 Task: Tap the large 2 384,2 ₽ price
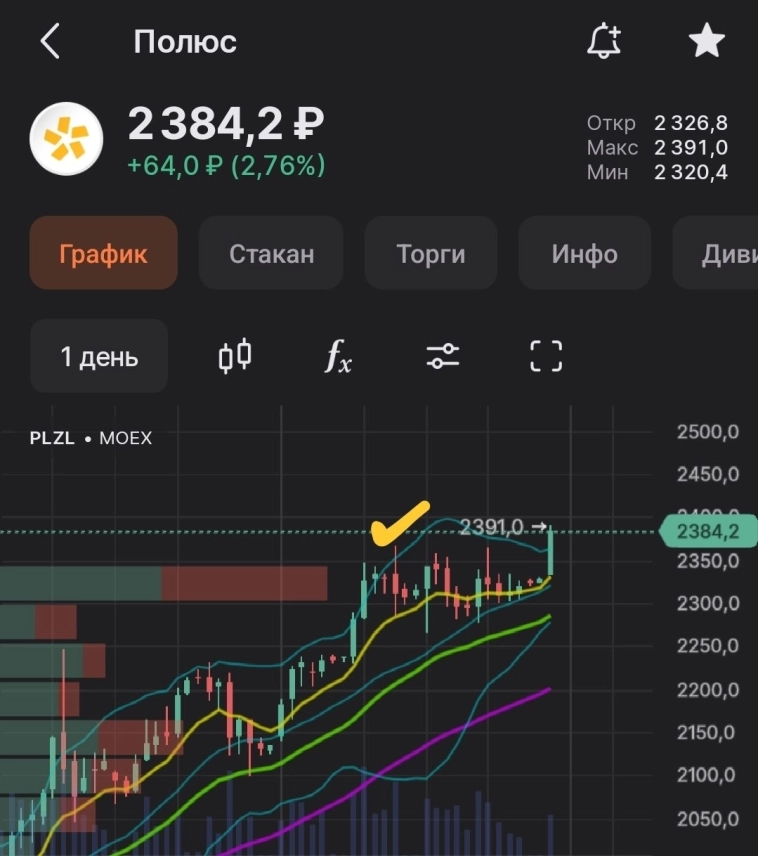[x=226, y=125]
